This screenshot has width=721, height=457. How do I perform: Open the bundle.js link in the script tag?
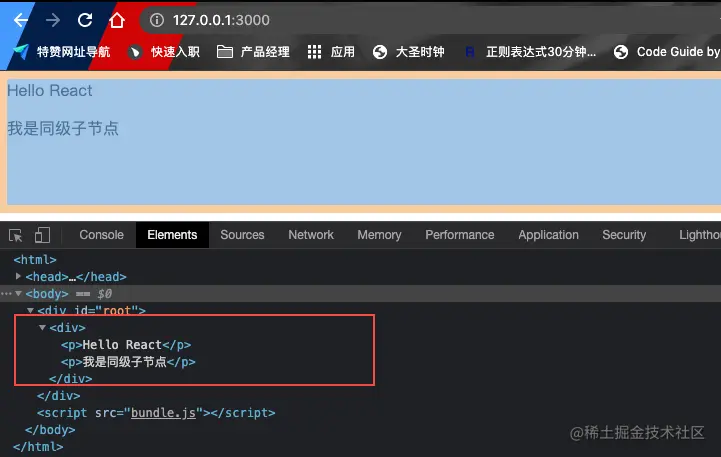[x=164, y=413]
